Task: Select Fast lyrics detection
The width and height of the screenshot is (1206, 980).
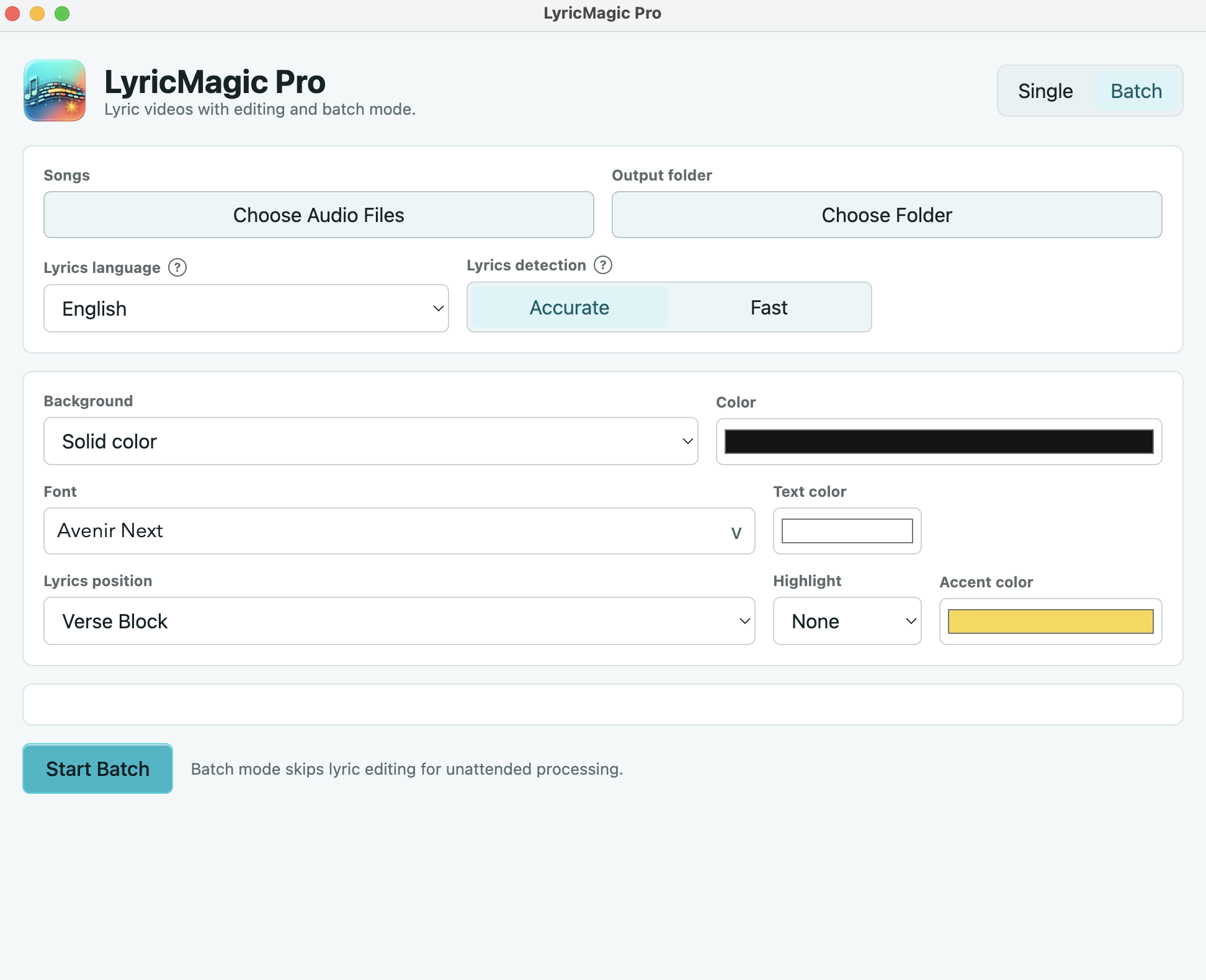Action: click(x=769, y=308)
